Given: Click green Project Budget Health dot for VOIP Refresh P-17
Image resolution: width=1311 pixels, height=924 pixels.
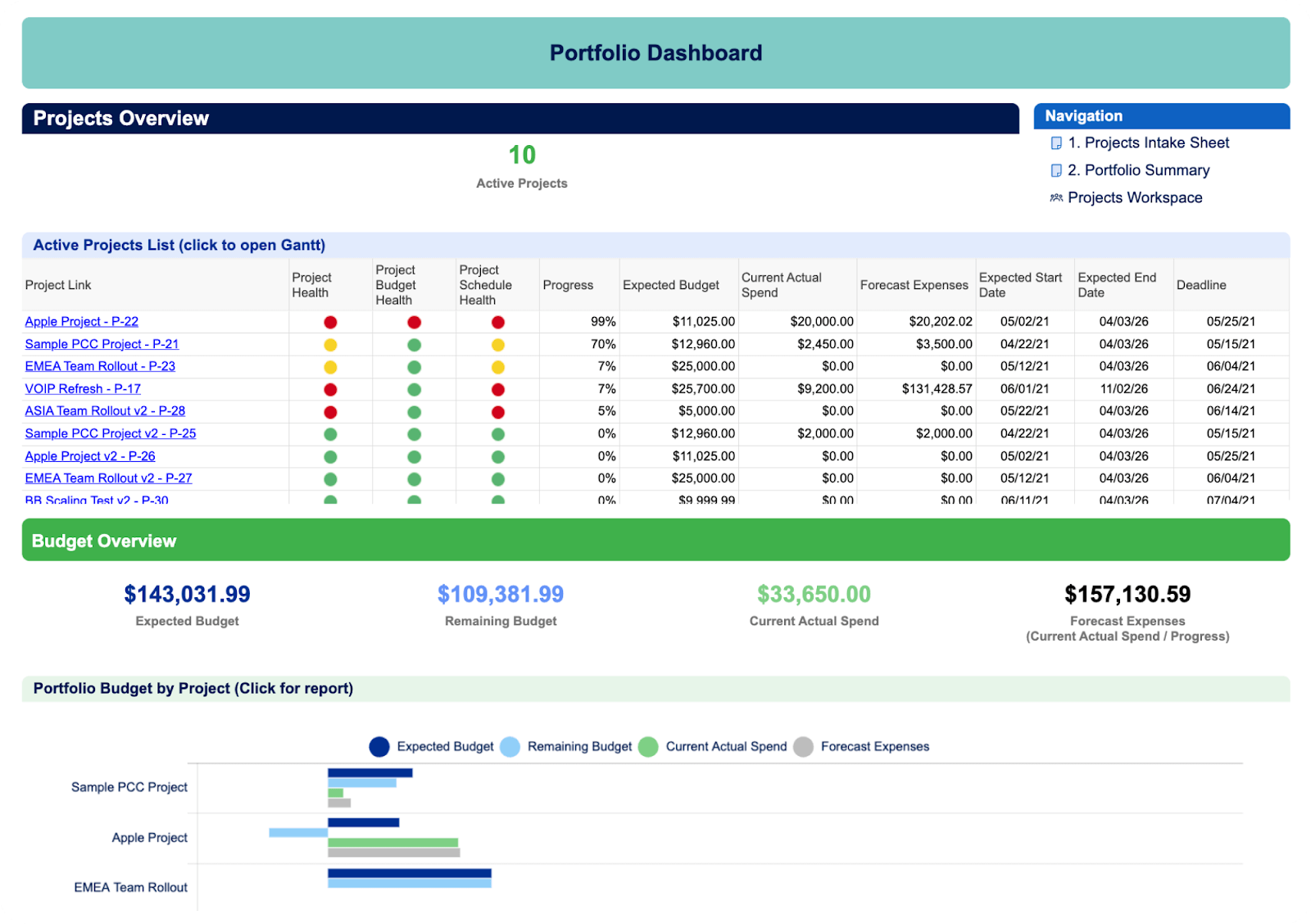Looking at the screenshot, I should (414, 390).
